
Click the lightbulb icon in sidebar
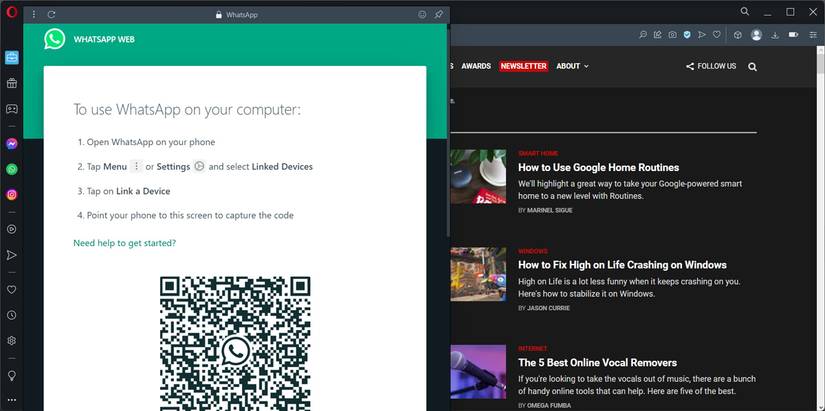(12, 375)
